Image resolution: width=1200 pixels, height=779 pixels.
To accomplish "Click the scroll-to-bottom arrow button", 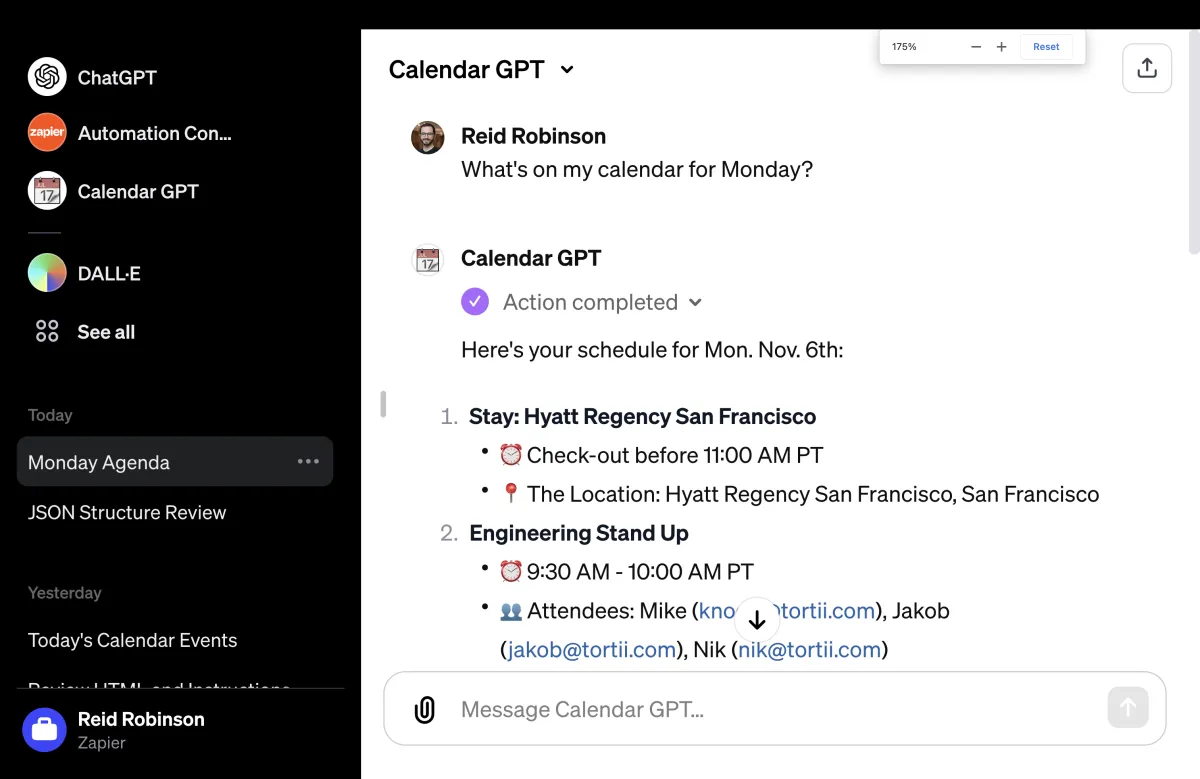I will [757, 620].
